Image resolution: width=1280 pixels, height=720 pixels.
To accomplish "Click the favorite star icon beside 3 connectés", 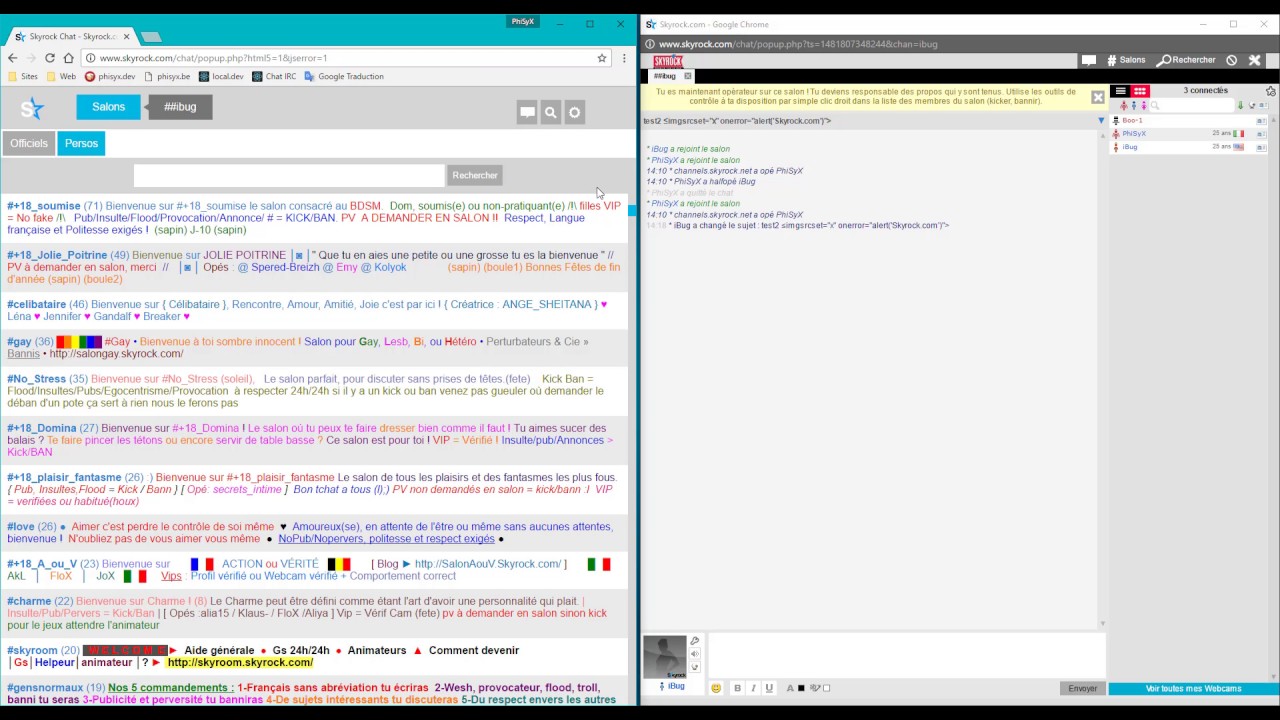I will click(1270, 91).
